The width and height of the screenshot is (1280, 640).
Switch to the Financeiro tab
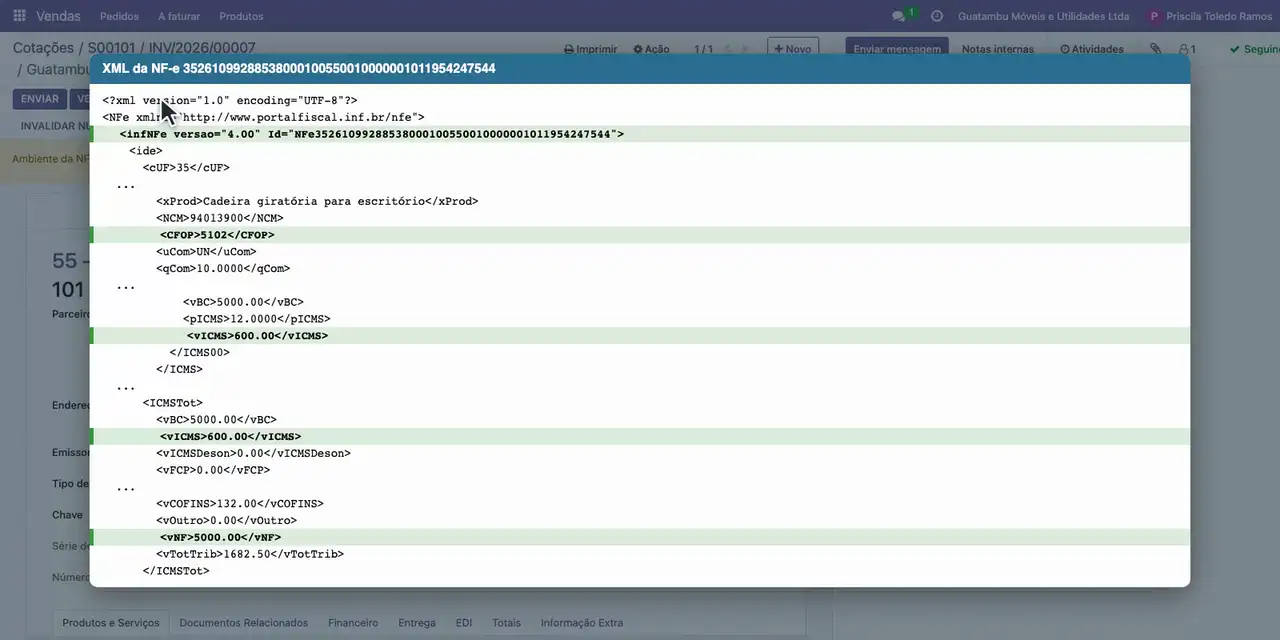coord(353,622)
